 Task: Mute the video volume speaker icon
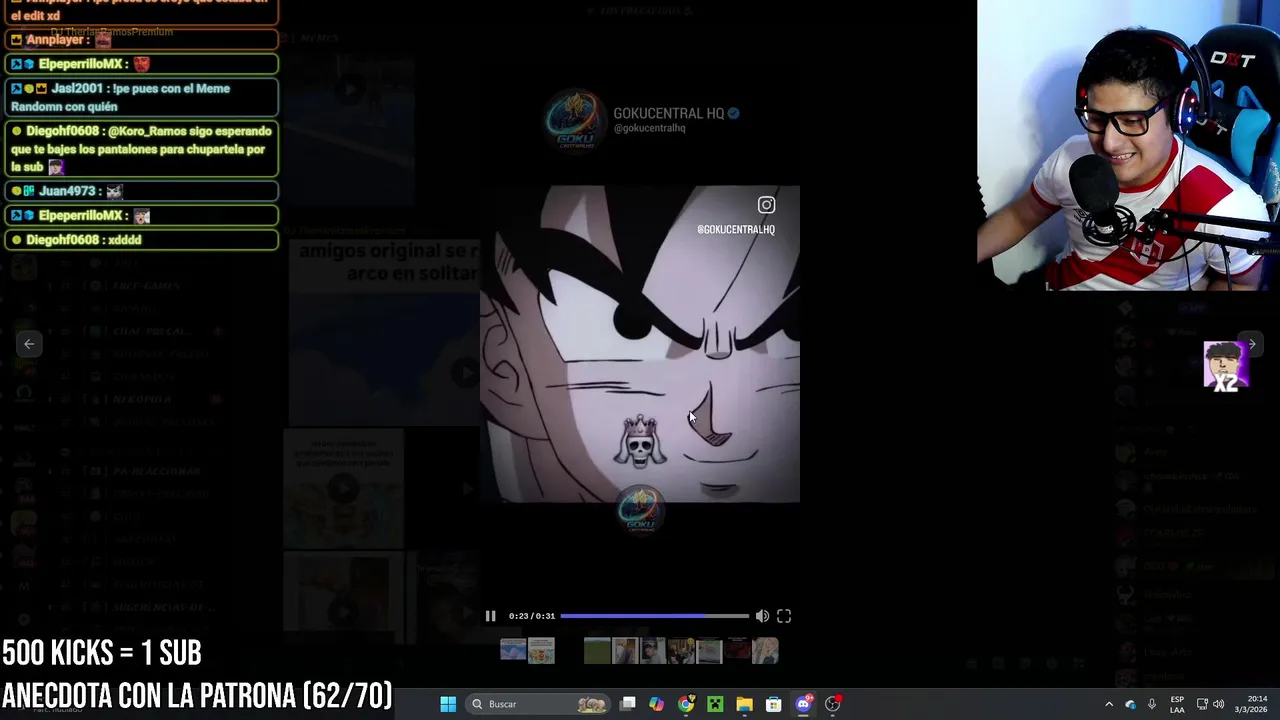coord(762,616)
